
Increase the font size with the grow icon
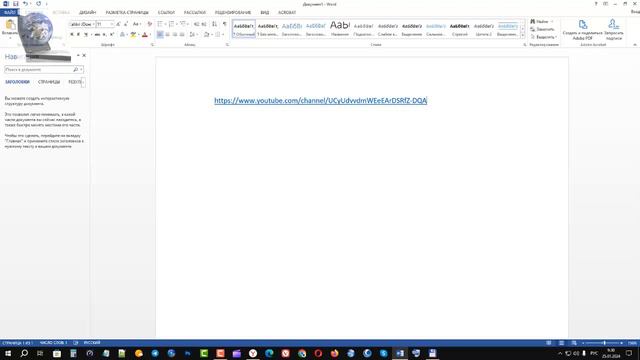(118, 24)
